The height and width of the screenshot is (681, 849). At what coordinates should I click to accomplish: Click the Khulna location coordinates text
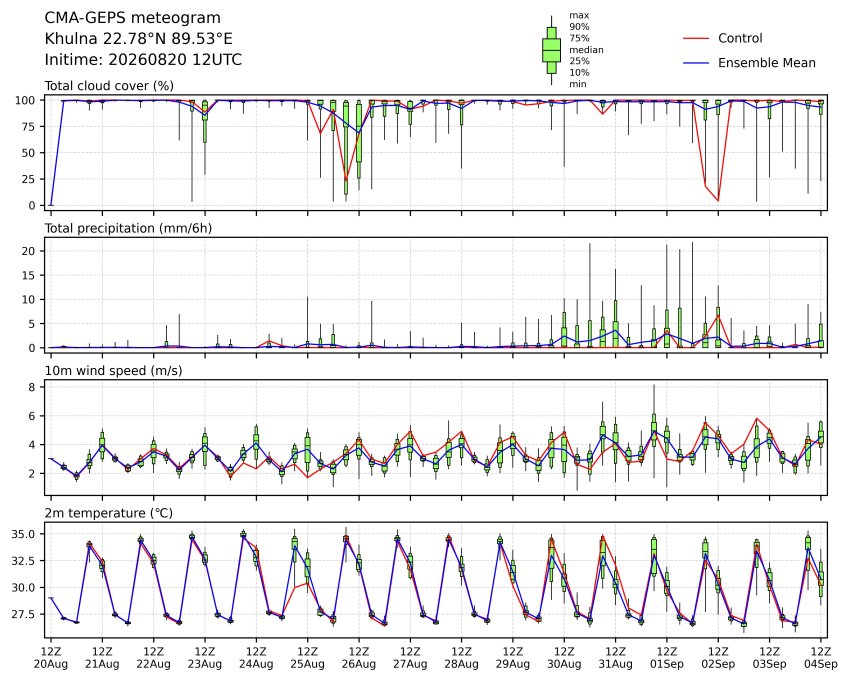[139, 39]
